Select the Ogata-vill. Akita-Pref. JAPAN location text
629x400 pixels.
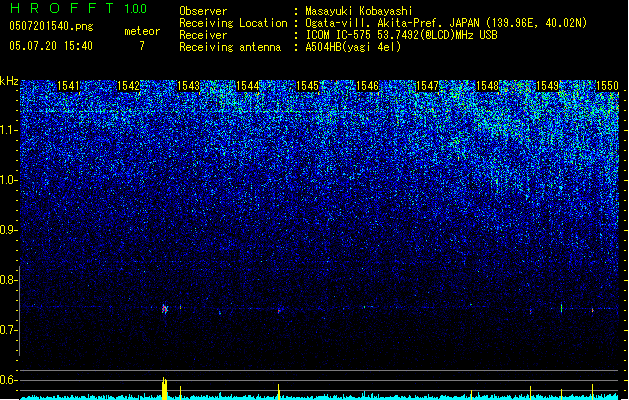446,23
